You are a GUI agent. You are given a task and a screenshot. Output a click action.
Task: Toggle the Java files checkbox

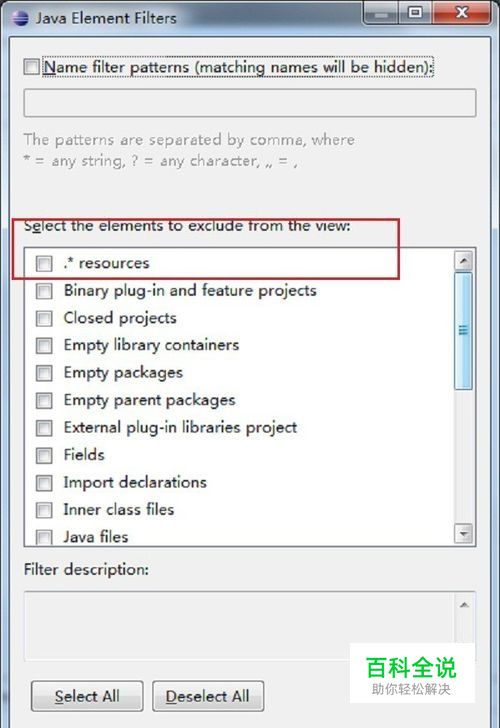click(x=44, y=537)
